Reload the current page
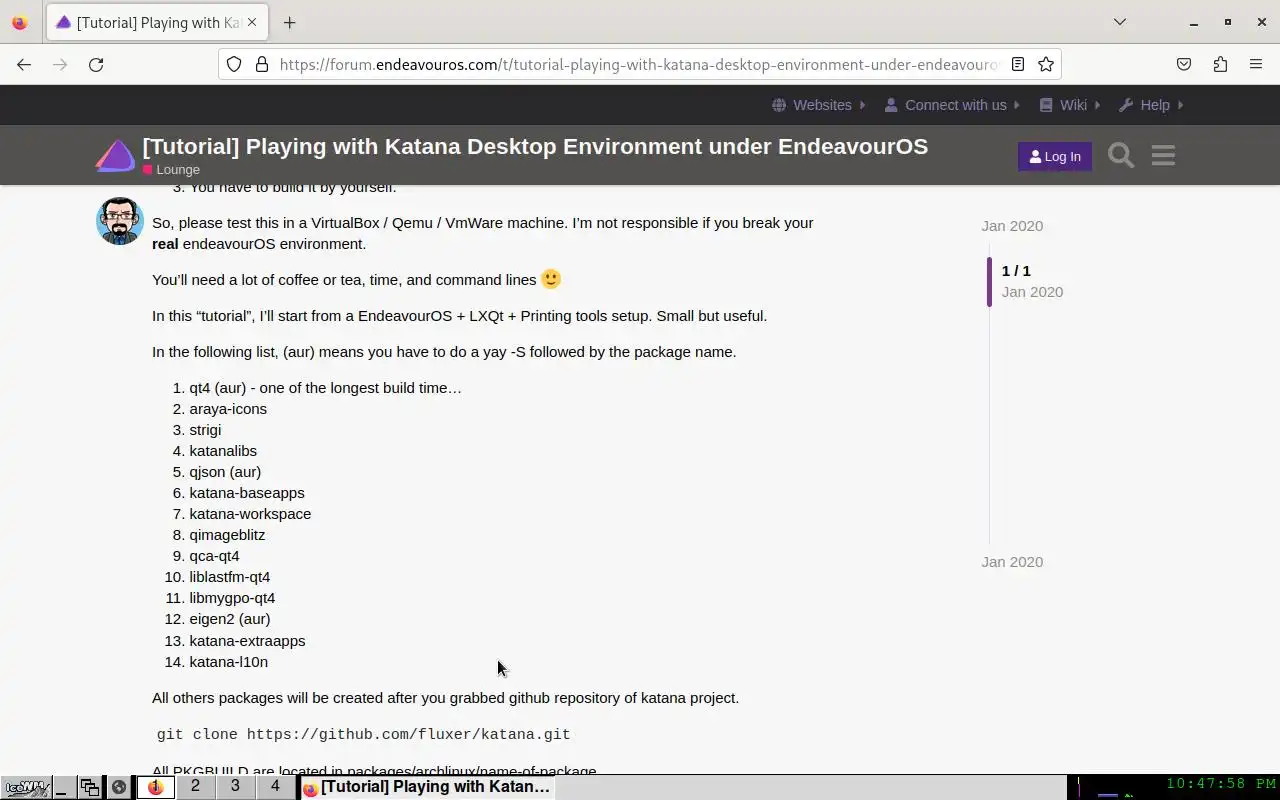 (x=96, y=64)
